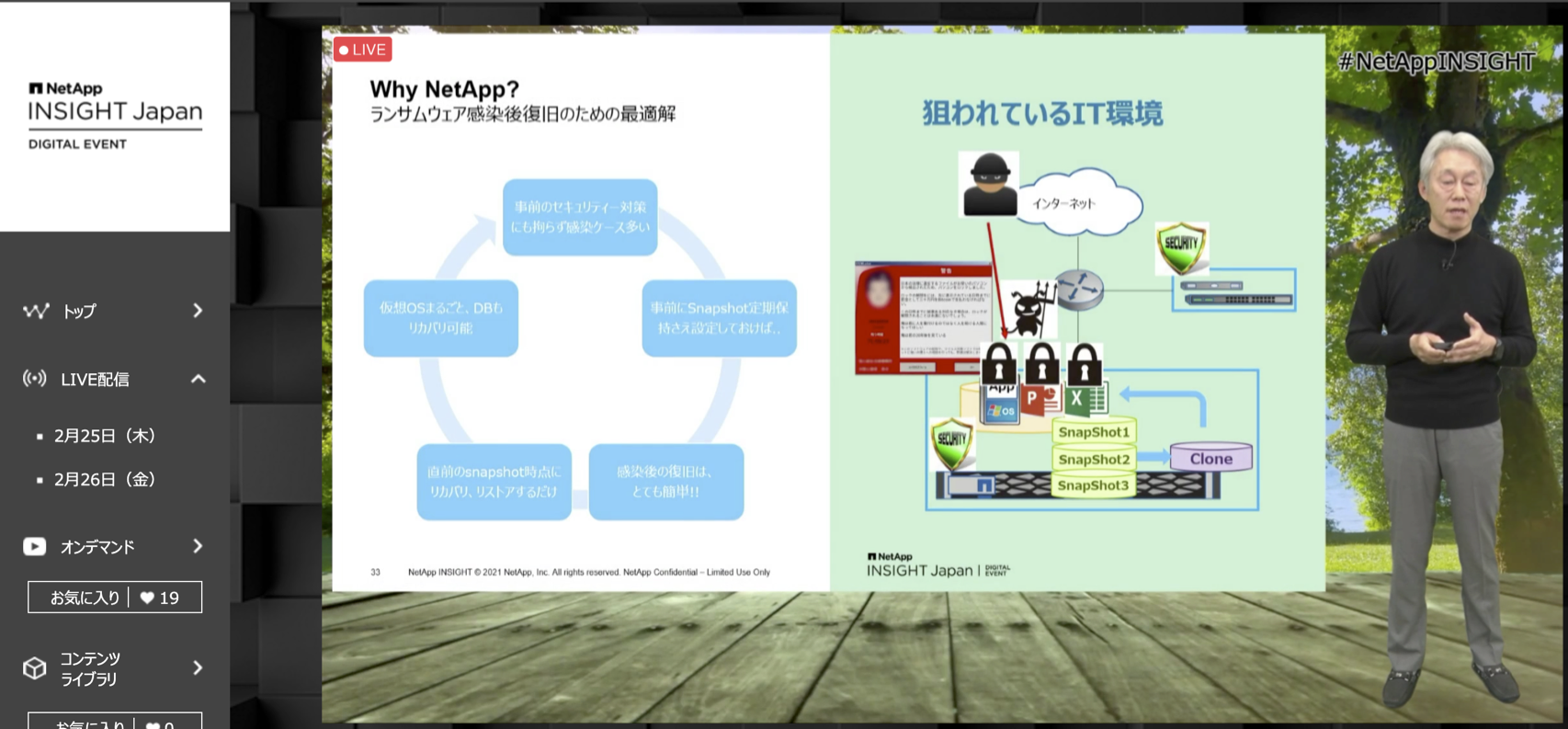The image size is (1568, 729).
Task: Click the Clone cylinder in slide
Action: [x=1210, y=458]
